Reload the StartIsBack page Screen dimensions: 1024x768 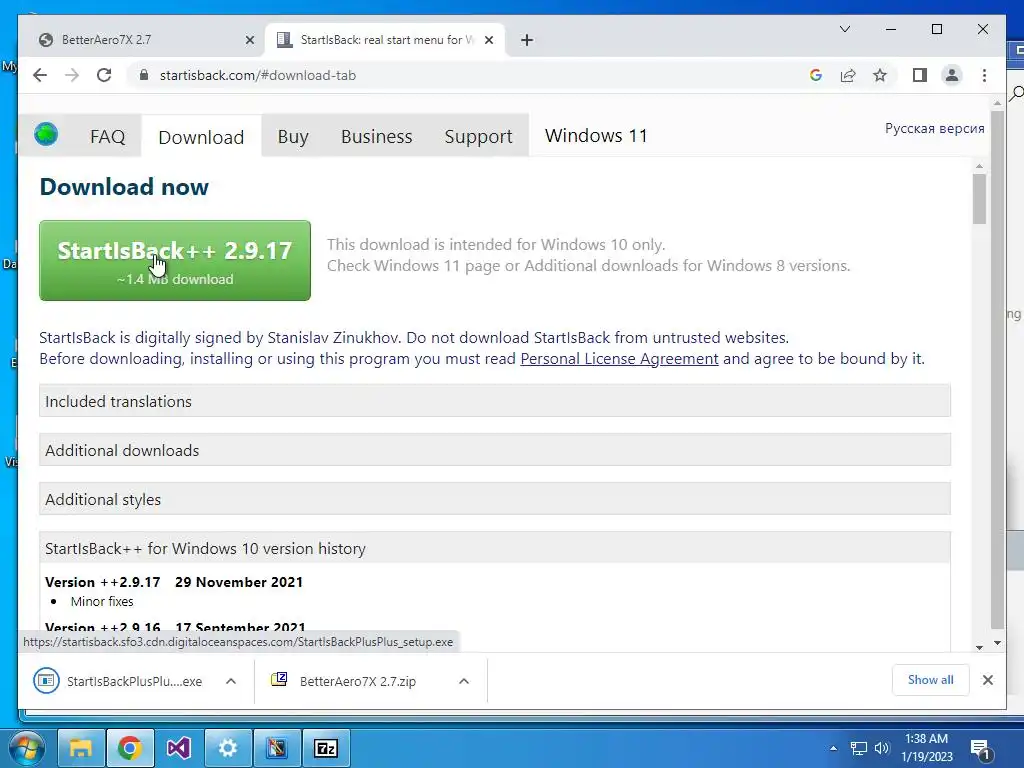[x=104, y=75]
